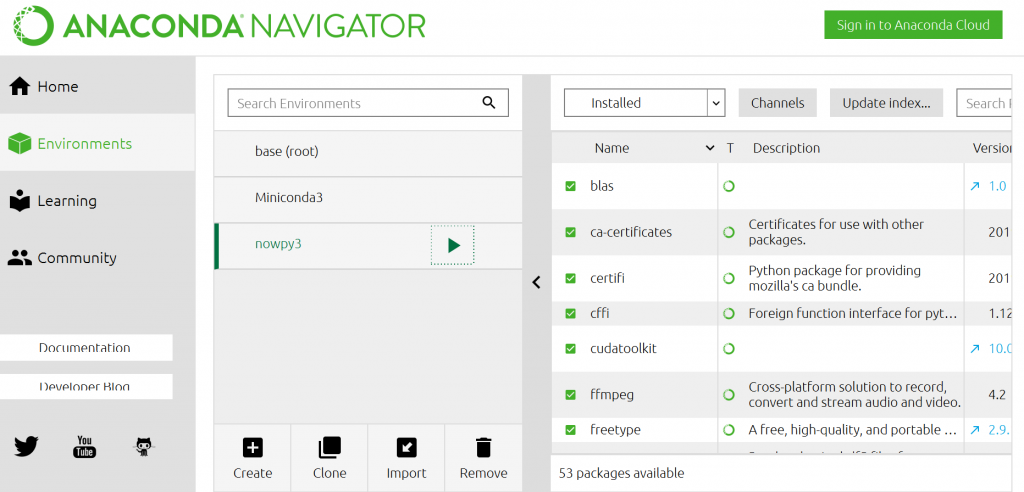Click the Version column header

click(991, 148)
